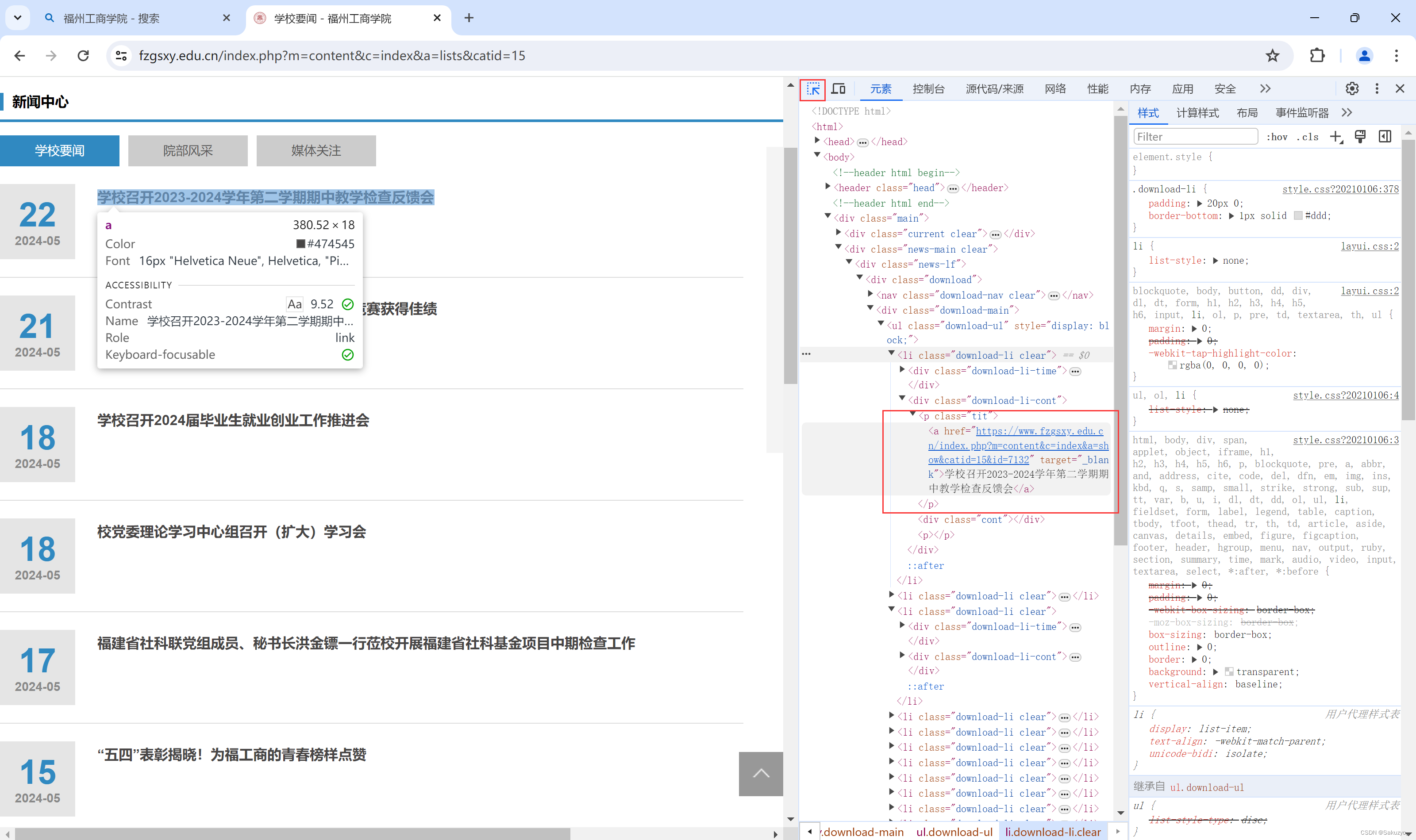Click the back-to-top arrow button
Viewport: 1416px width, 840px height.
[761, 774]
